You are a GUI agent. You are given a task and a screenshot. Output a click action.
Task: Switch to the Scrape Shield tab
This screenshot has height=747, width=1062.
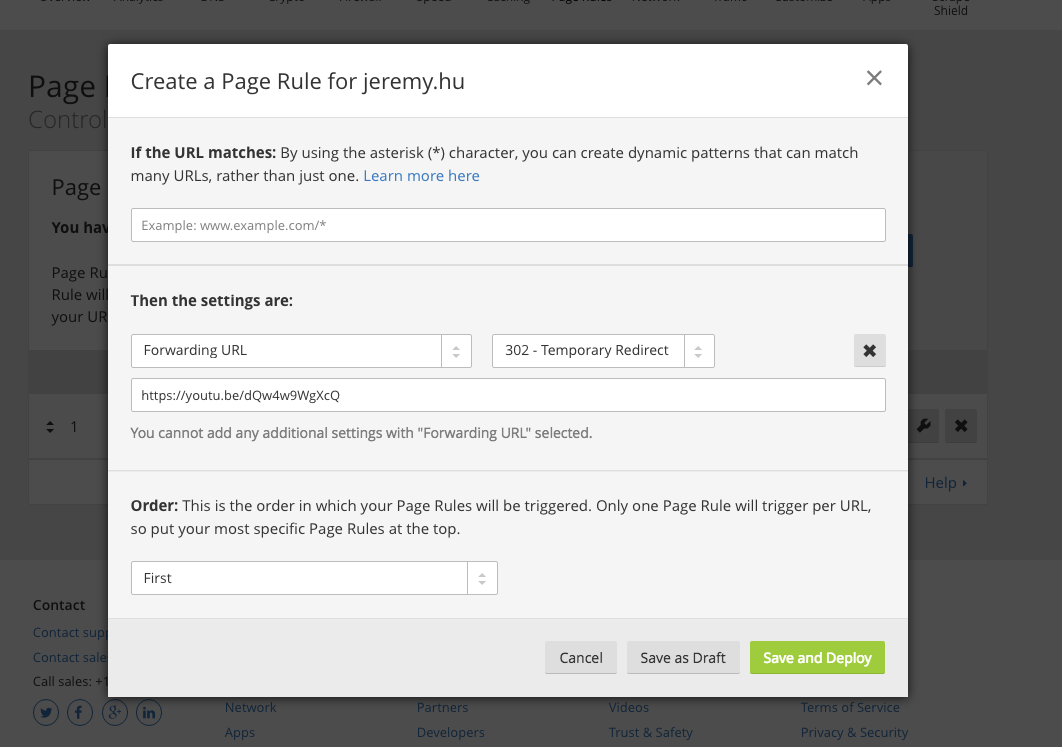950,8
